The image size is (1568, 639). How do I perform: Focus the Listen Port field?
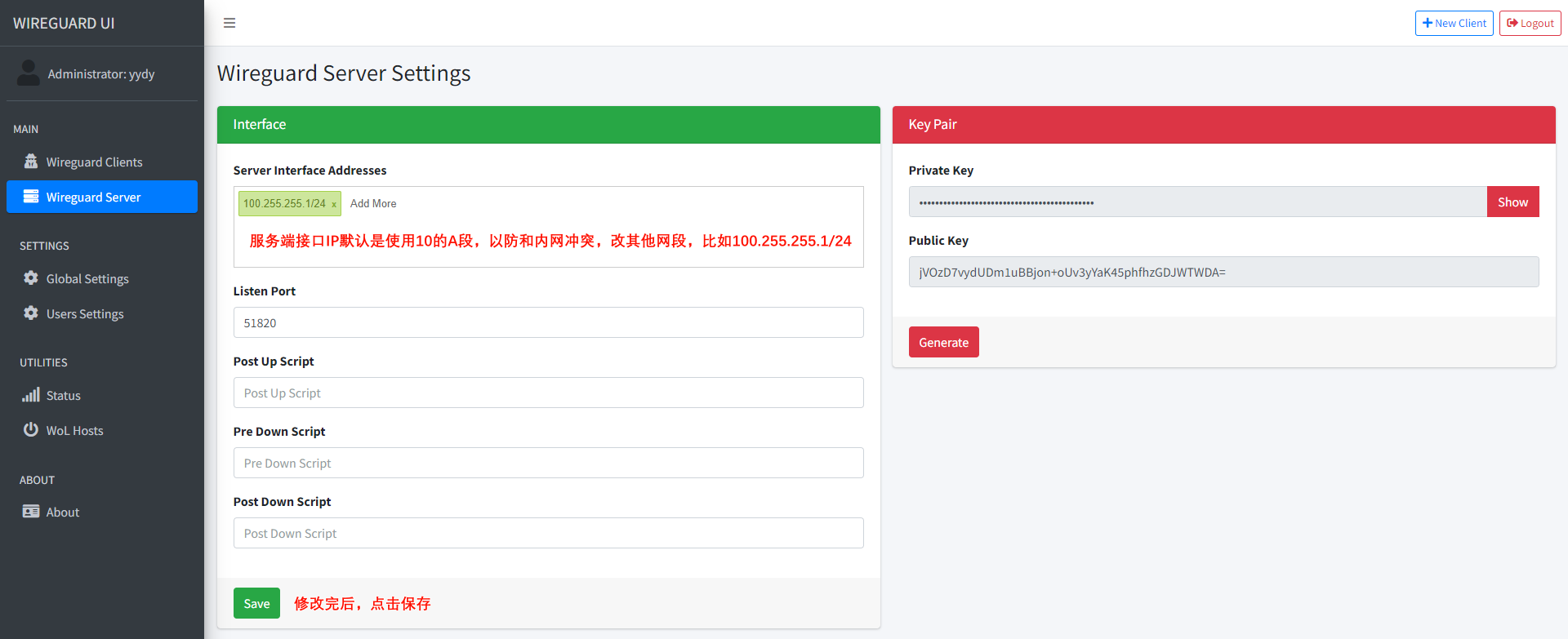click(549, 322)
